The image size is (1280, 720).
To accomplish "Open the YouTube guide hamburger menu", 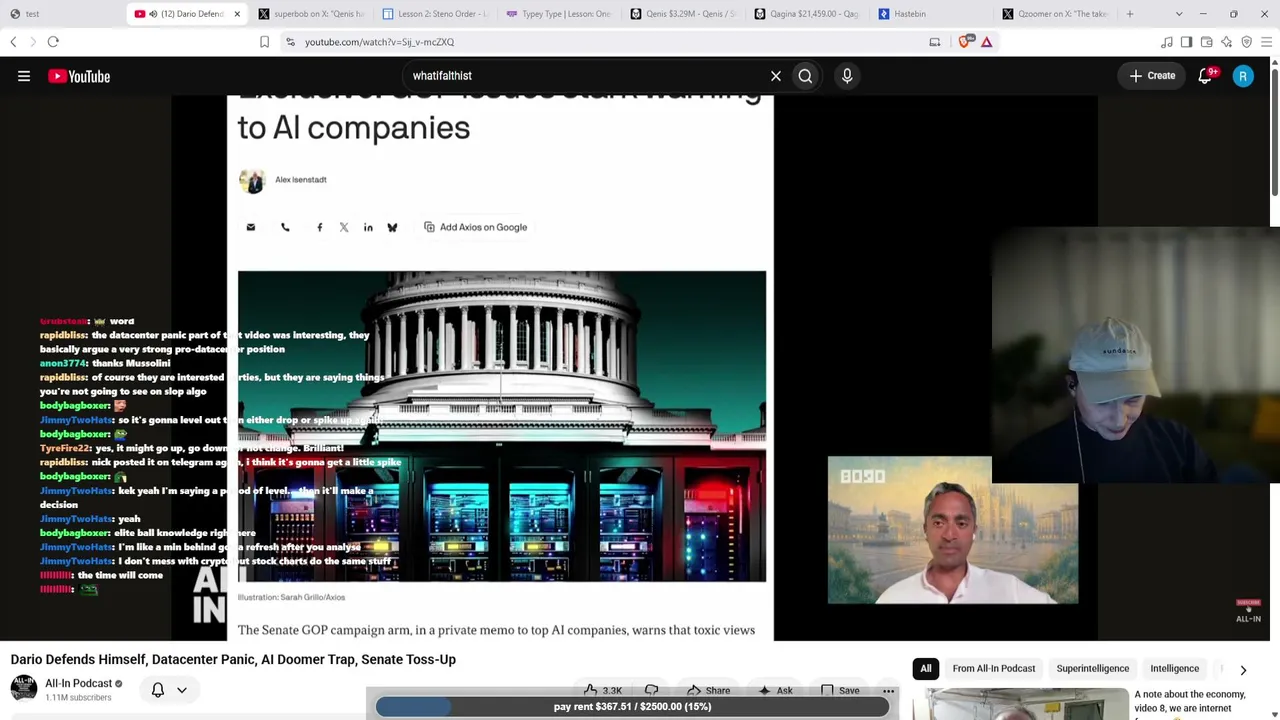I will pyautogui.click(x=24, y=76).
